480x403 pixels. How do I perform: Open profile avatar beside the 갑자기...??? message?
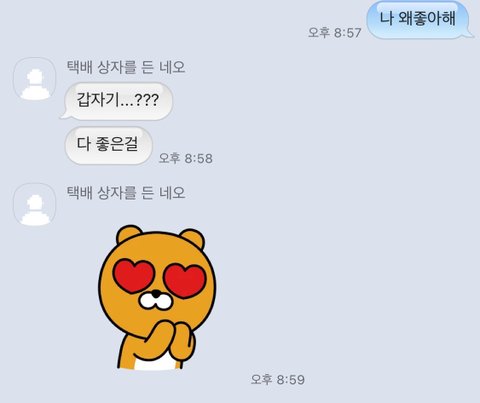[35, 79]
